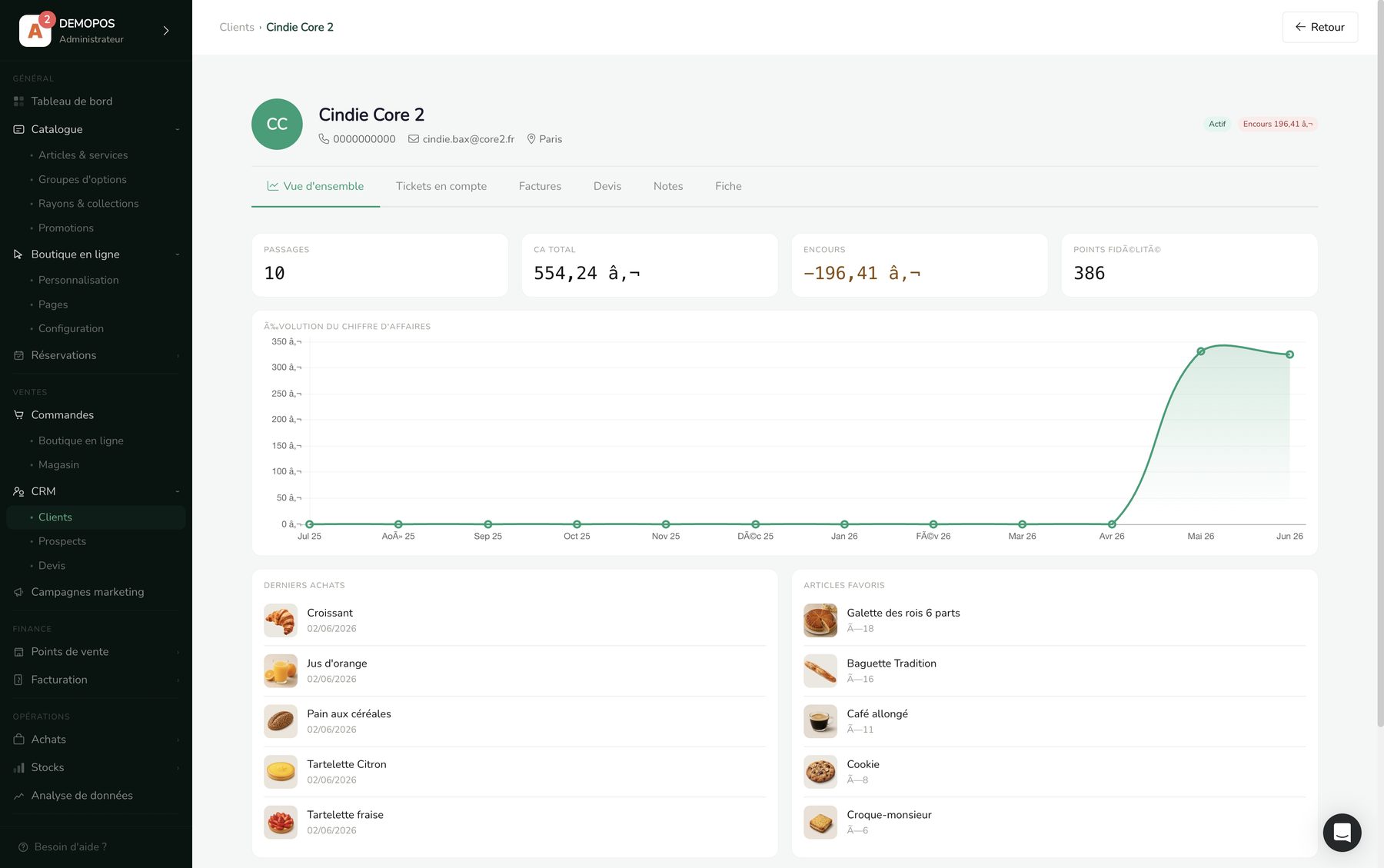Click the Avr 26 chart data point
The height and width of the screenshot is (868, 1384).
[x=1112, y=524]
